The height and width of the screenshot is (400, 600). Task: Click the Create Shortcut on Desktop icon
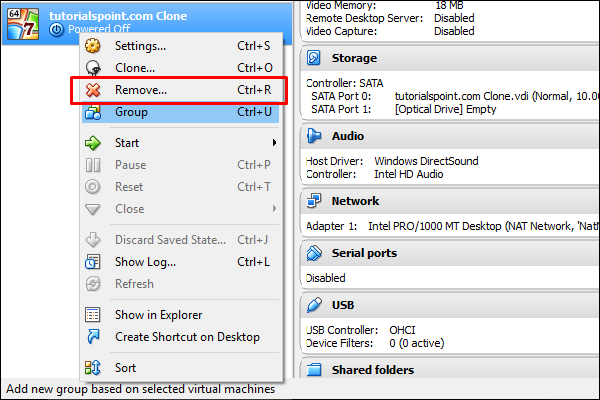pos(93,337)
